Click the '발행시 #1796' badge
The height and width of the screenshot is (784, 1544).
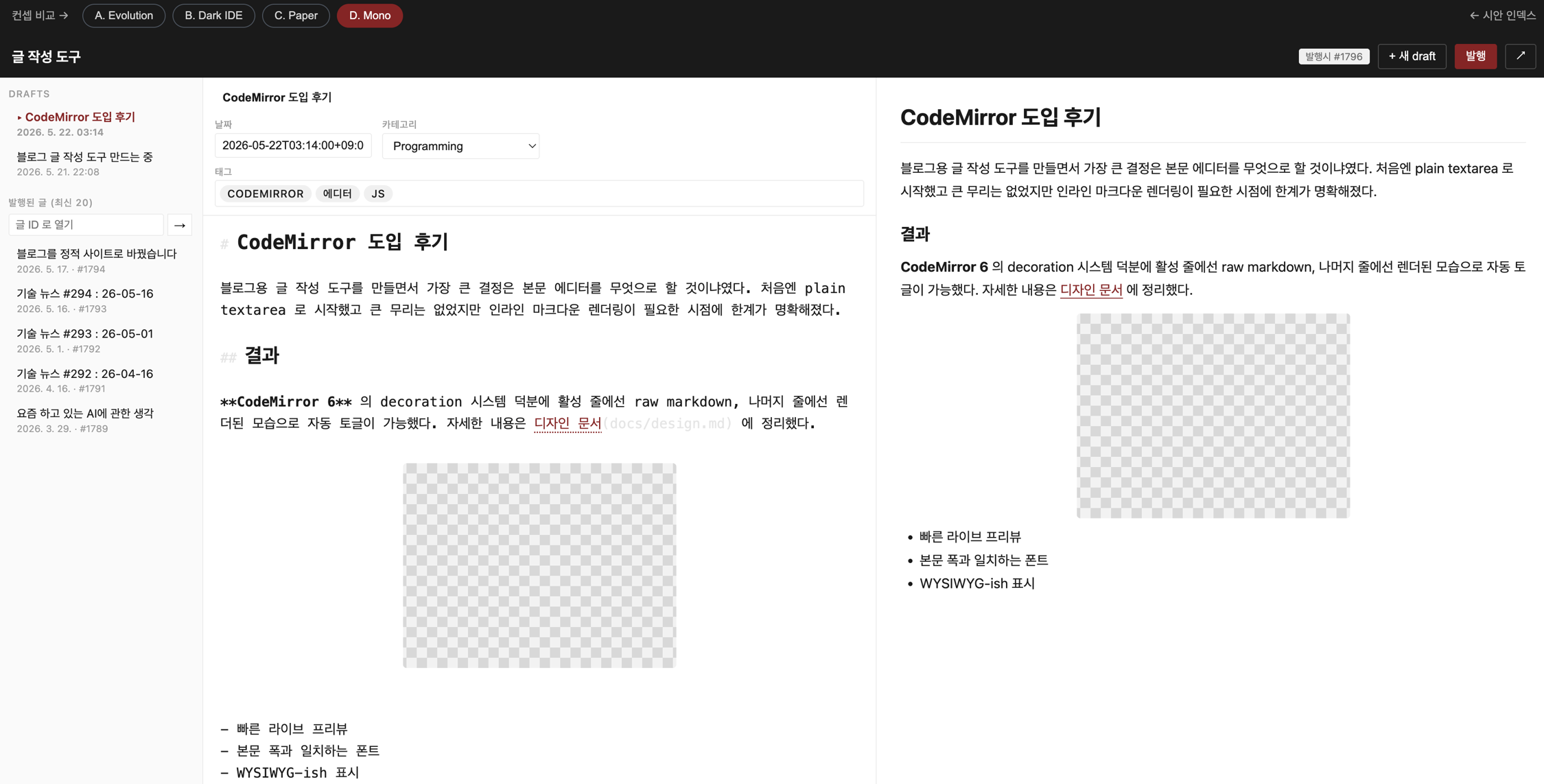[1333, 56]
